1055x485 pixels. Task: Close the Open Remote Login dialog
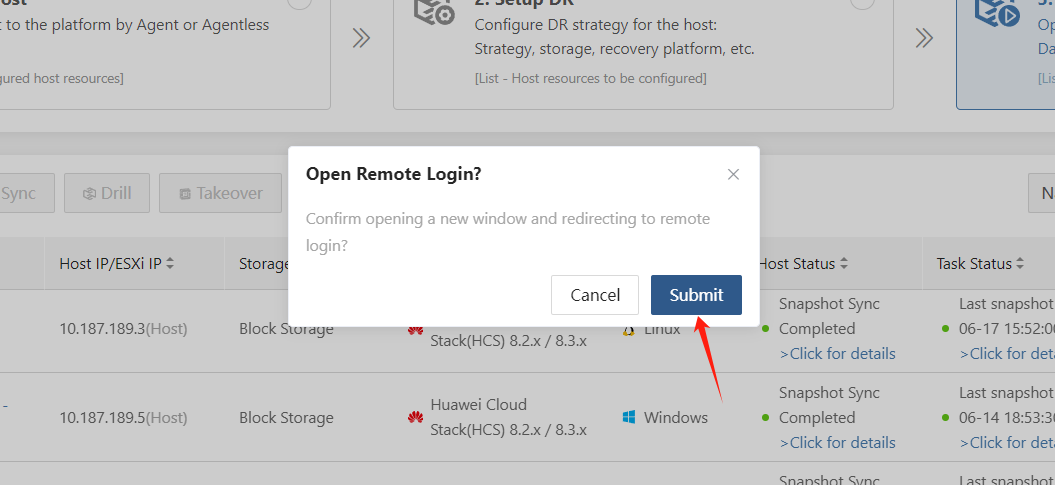coord(733,174)
